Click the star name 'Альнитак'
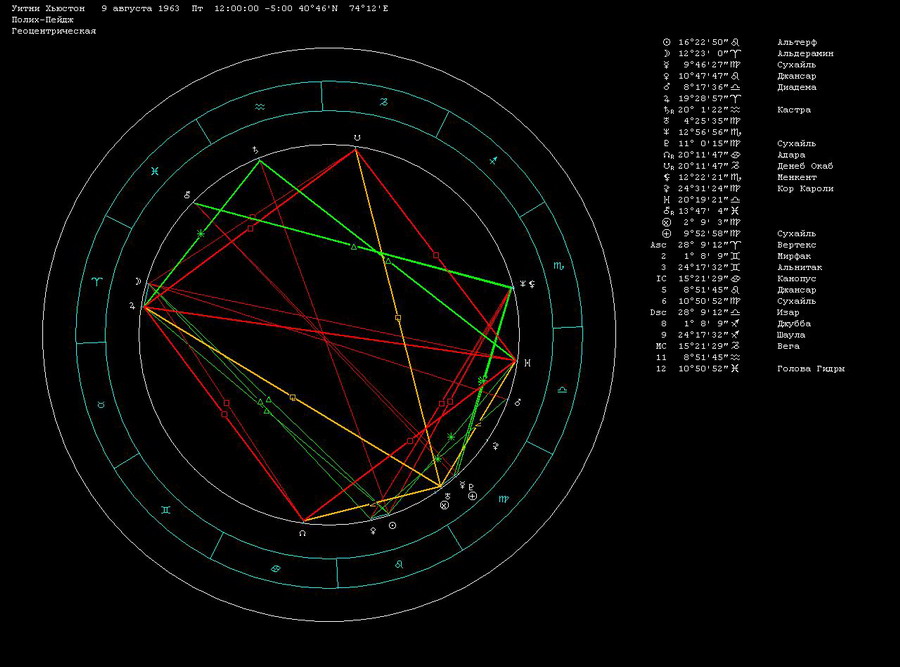 click(x=800, y=267)
